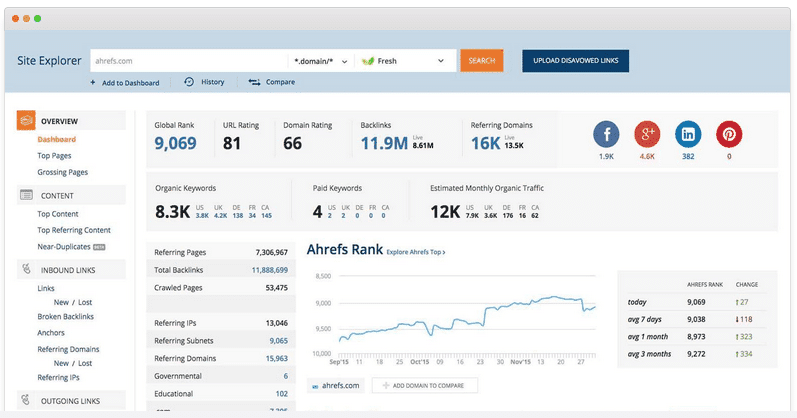Click Referring IPs value 13,046
797x418 pixels.
[277, 323]
